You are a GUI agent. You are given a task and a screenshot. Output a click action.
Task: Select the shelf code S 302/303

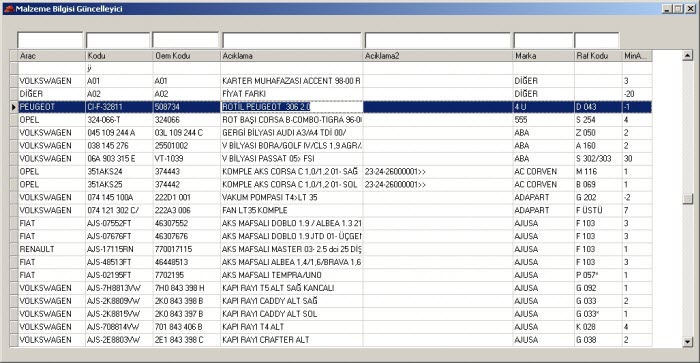[598, 159]
